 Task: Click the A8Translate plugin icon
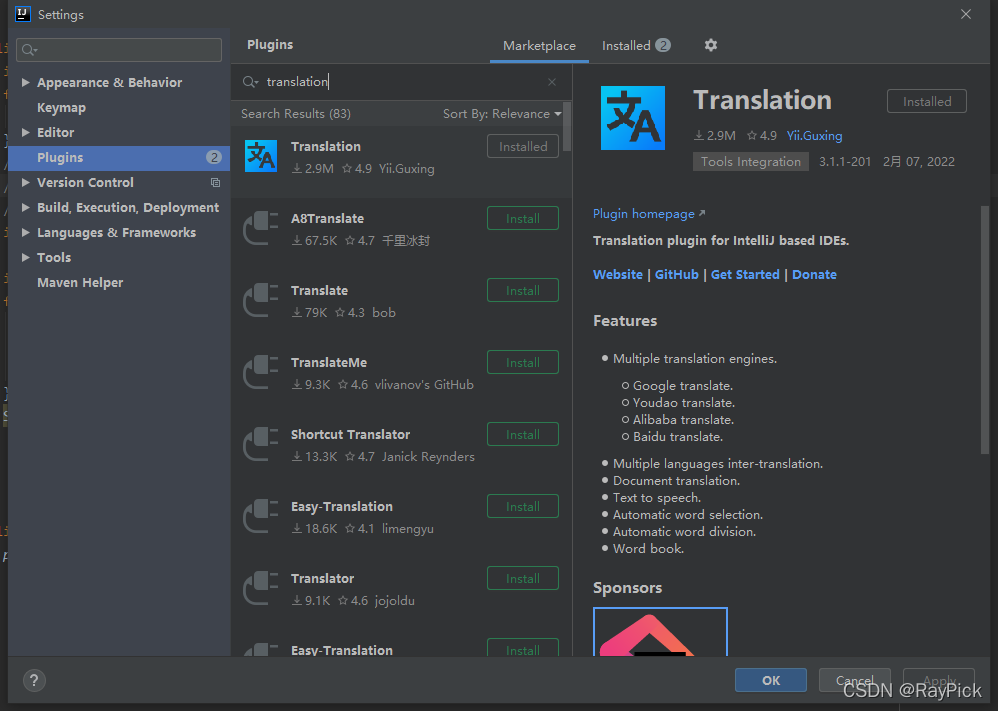coord(261,229)
